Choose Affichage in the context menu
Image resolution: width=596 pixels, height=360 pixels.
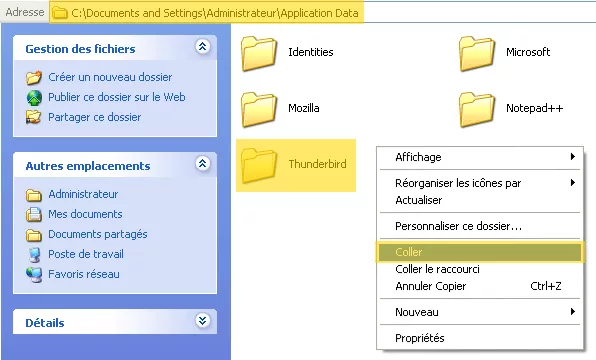(480, 157)
